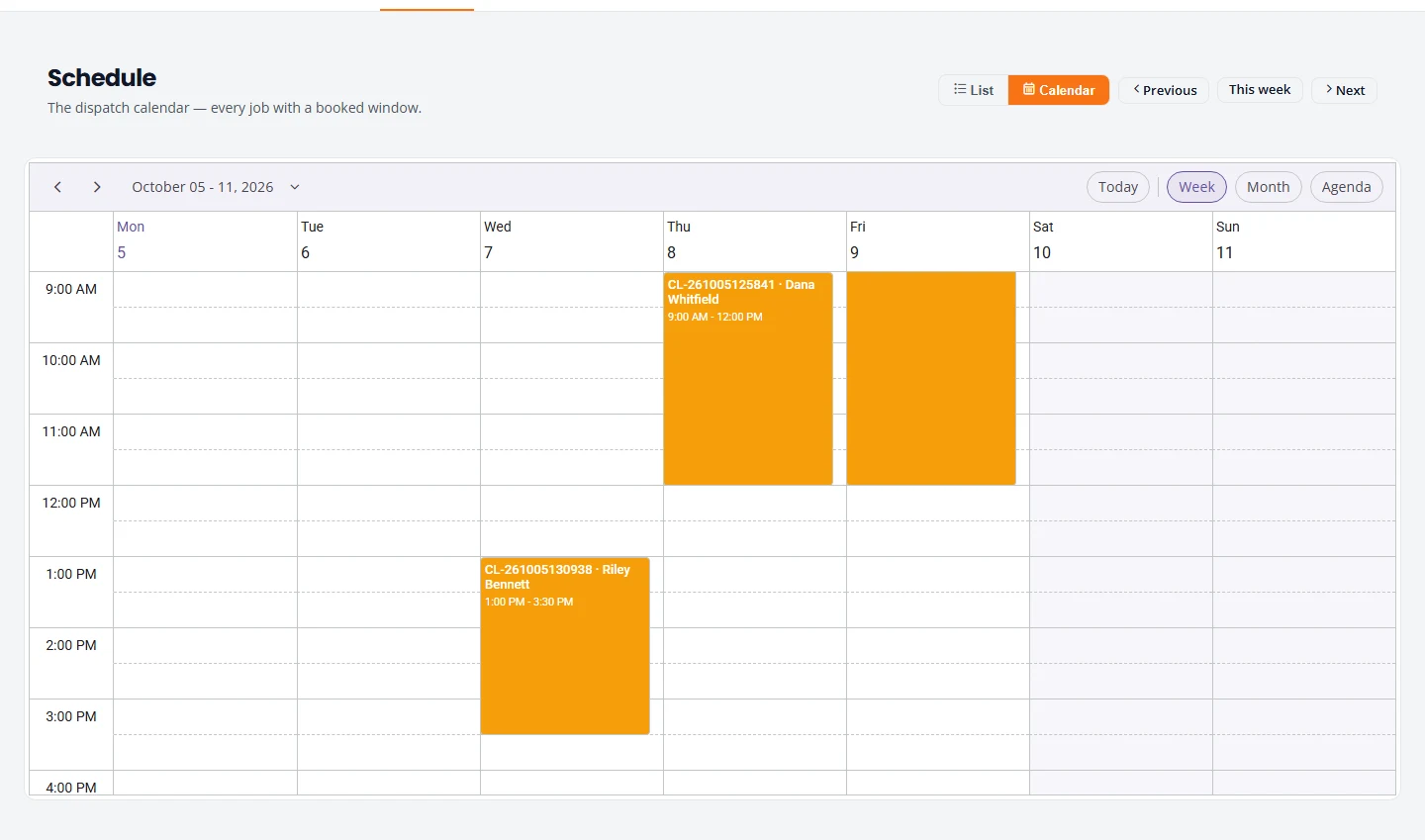Open job CL-261005125841 Dana Whitfield

748,379
